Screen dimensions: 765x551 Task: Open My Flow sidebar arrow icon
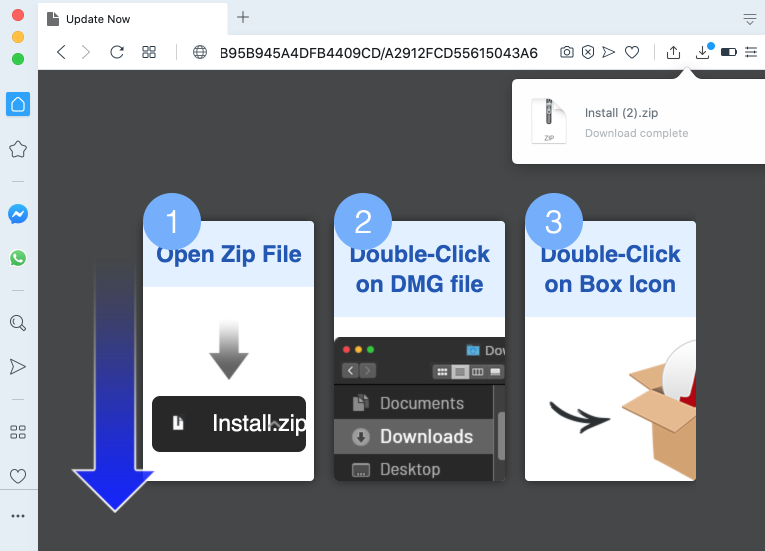18,367
